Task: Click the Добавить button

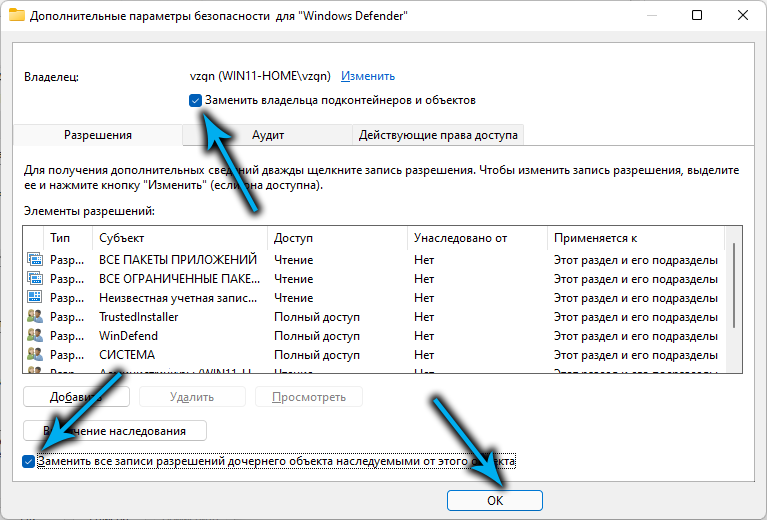Action: 76,396
